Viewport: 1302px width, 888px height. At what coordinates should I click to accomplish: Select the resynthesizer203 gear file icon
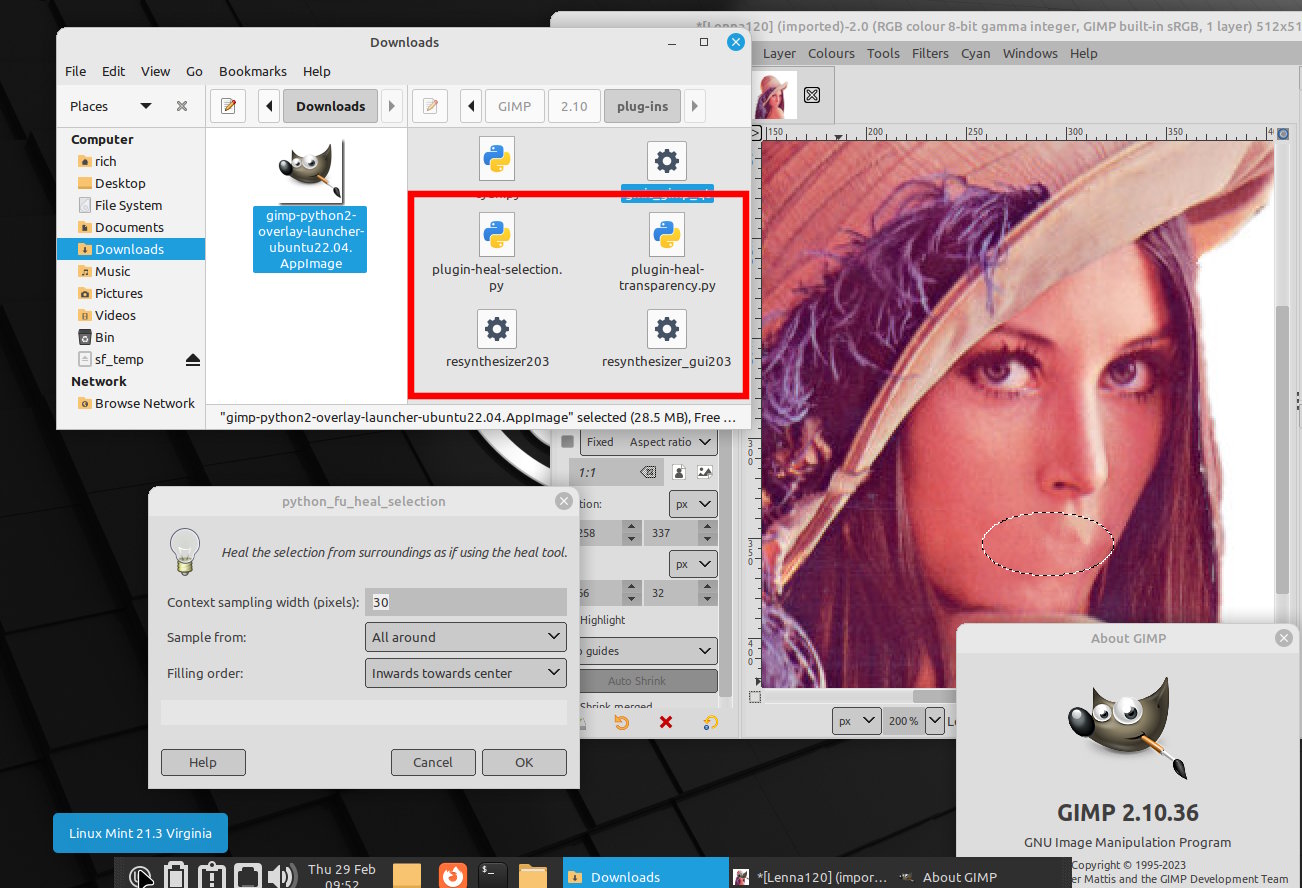click(497, 328)
